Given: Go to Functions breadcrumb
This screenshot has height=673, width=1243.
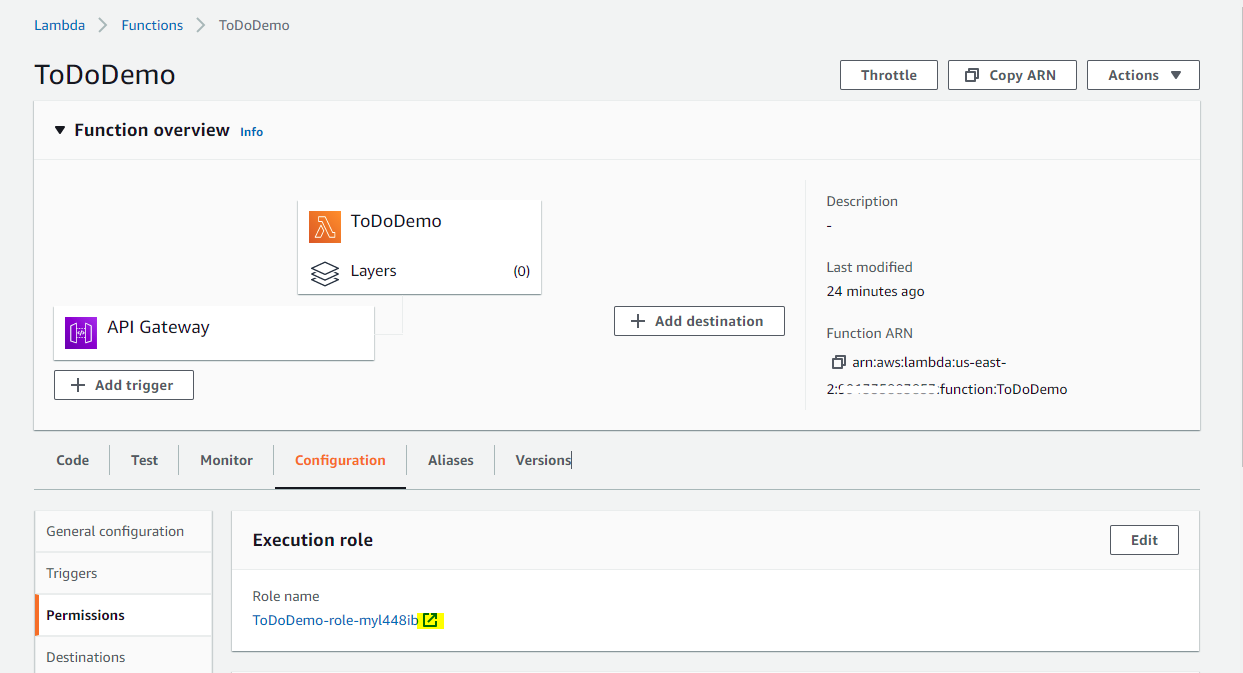Looking at the screenshot, I should 152,25.
